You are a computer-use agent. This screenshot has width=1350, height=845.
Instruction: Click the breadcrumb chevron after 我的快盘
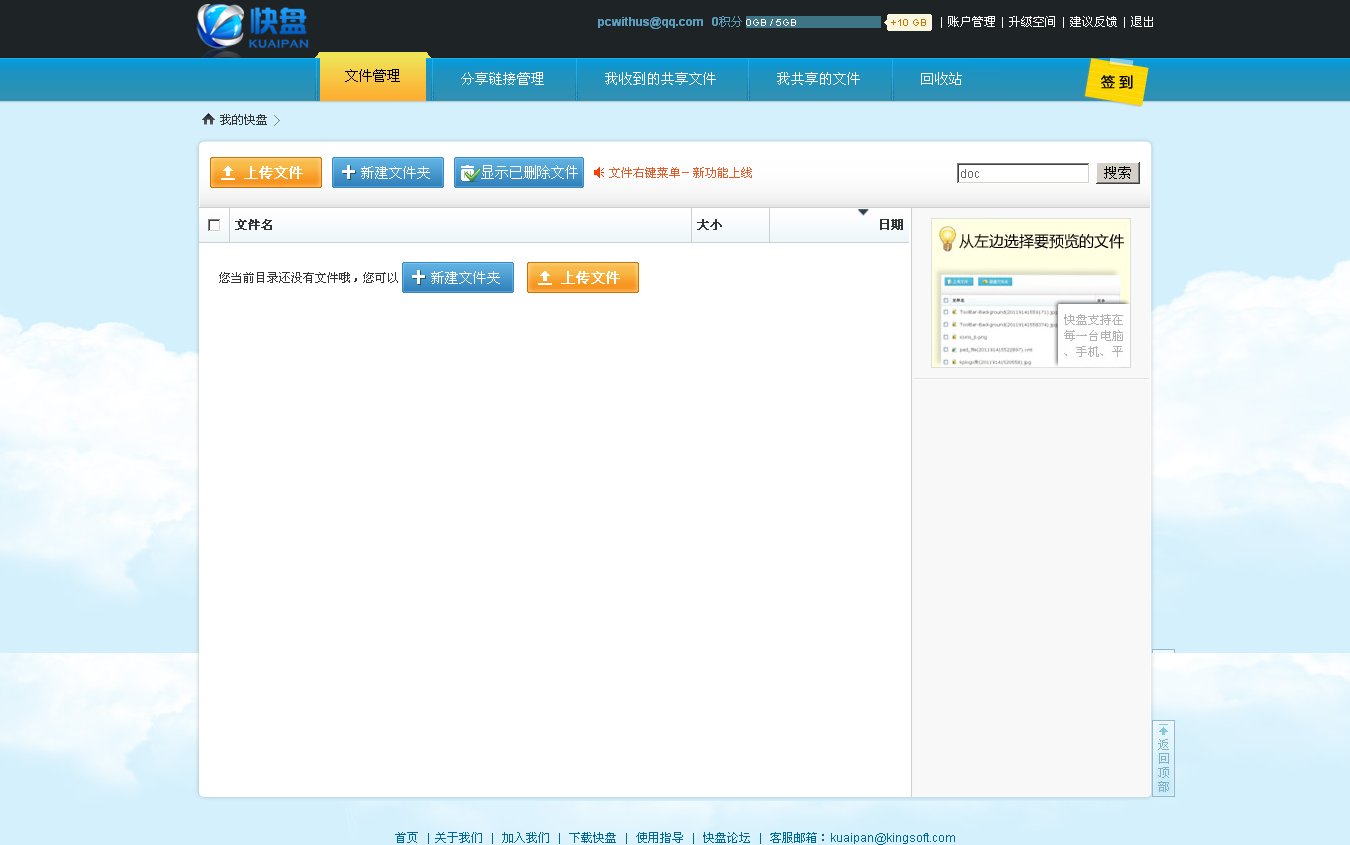(x=277, y=120)
